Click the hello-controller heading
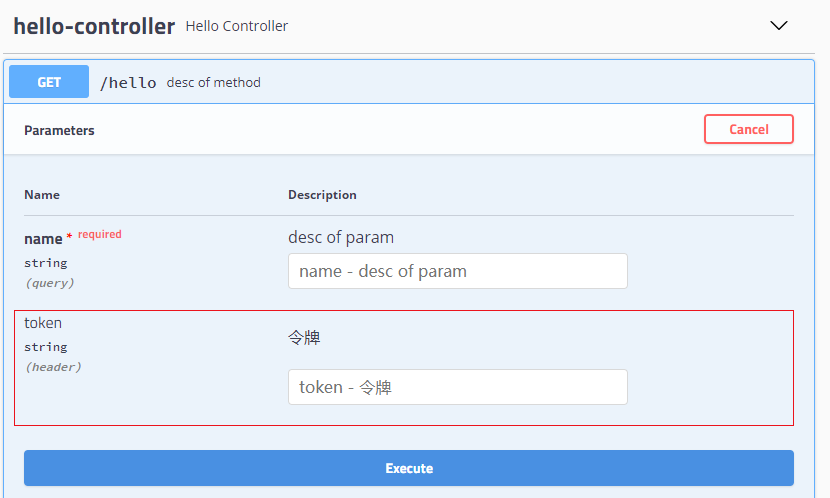This screenshot has height=498, width=830. pyautogui.click(x=94, y=26)
